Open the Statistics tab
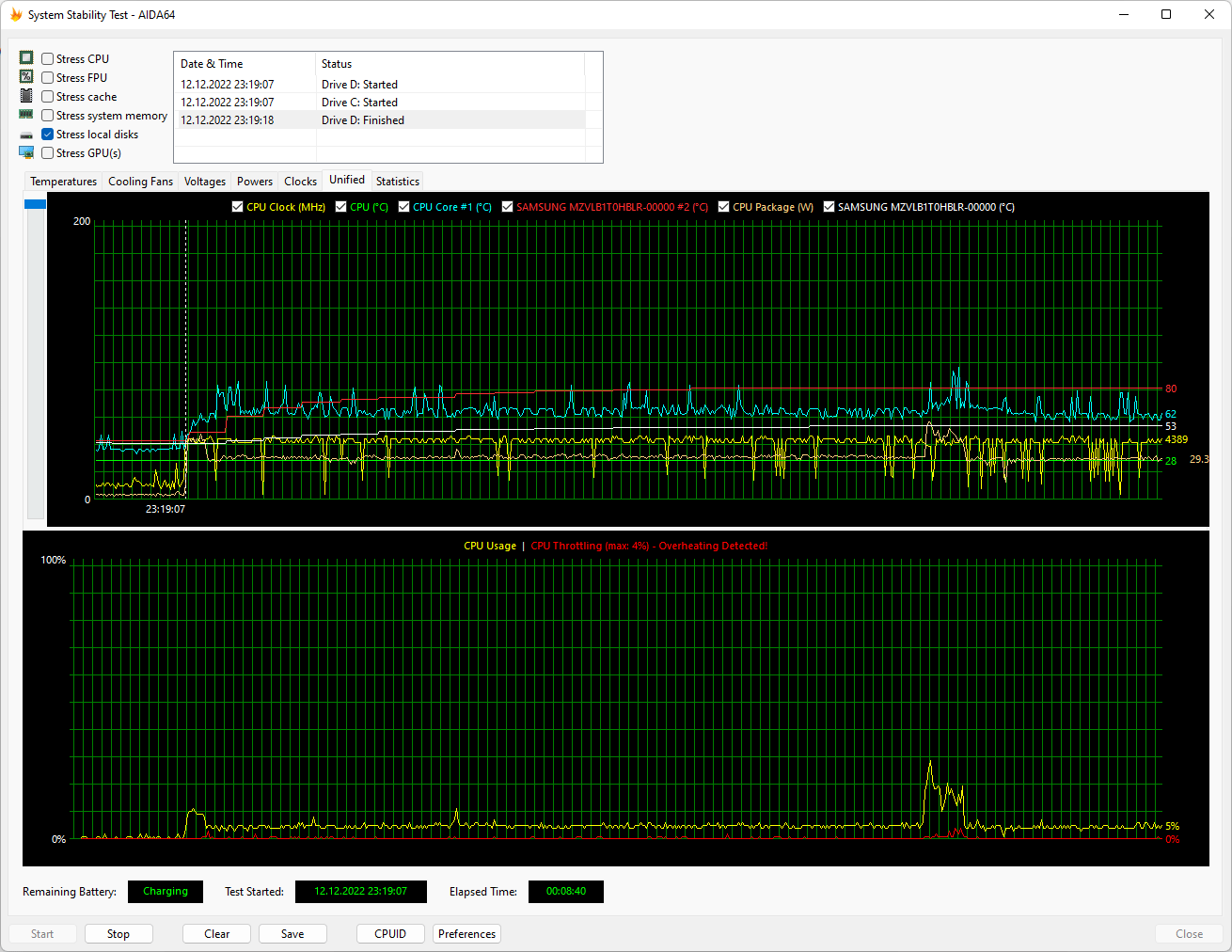Image resolution: width=1232 pixels, height=952 pixels. coord(398,182)
